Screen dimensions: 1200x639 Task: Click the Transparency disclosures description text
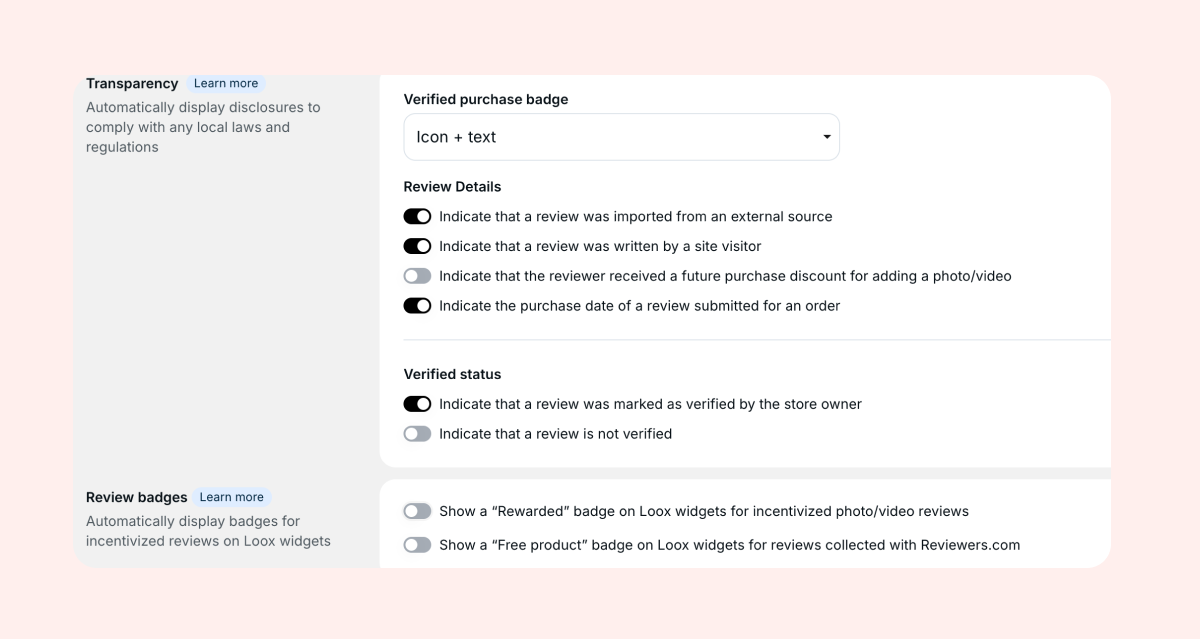[x=203, y=127]
